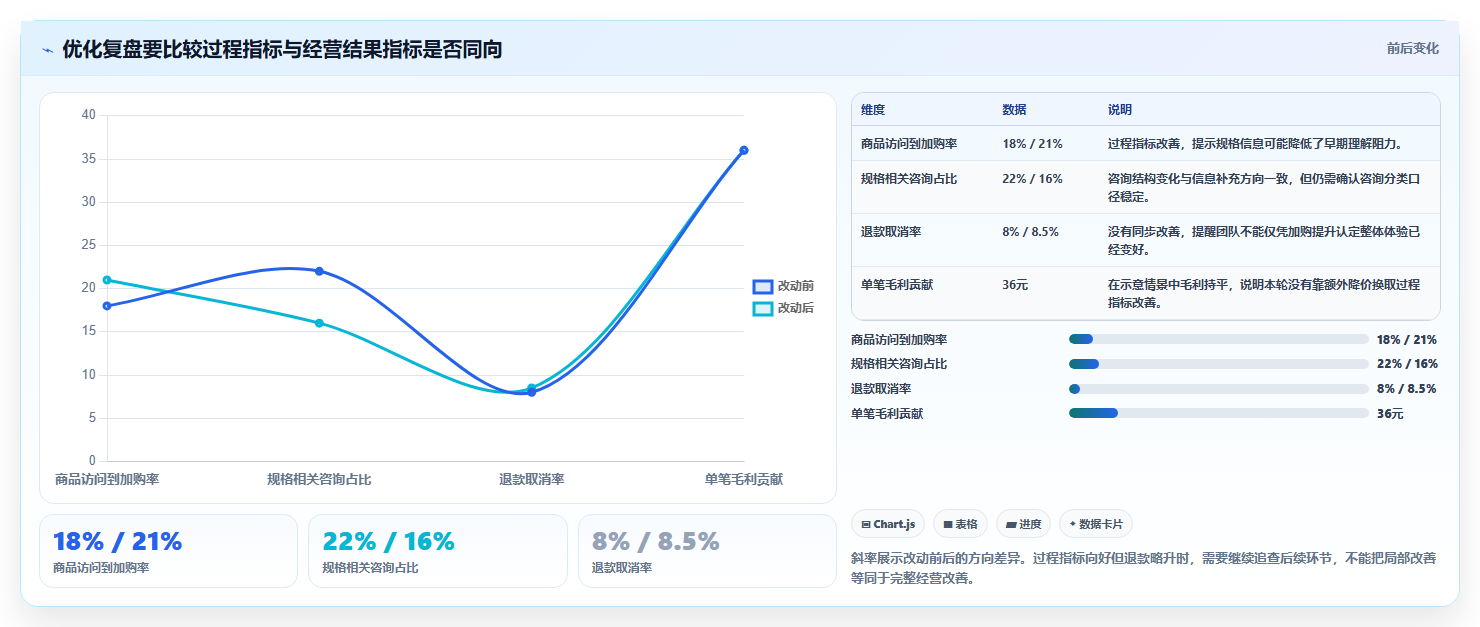Click the 退款取消率 x-axis label
1480x627 pixels.
[x=532, y=480]
